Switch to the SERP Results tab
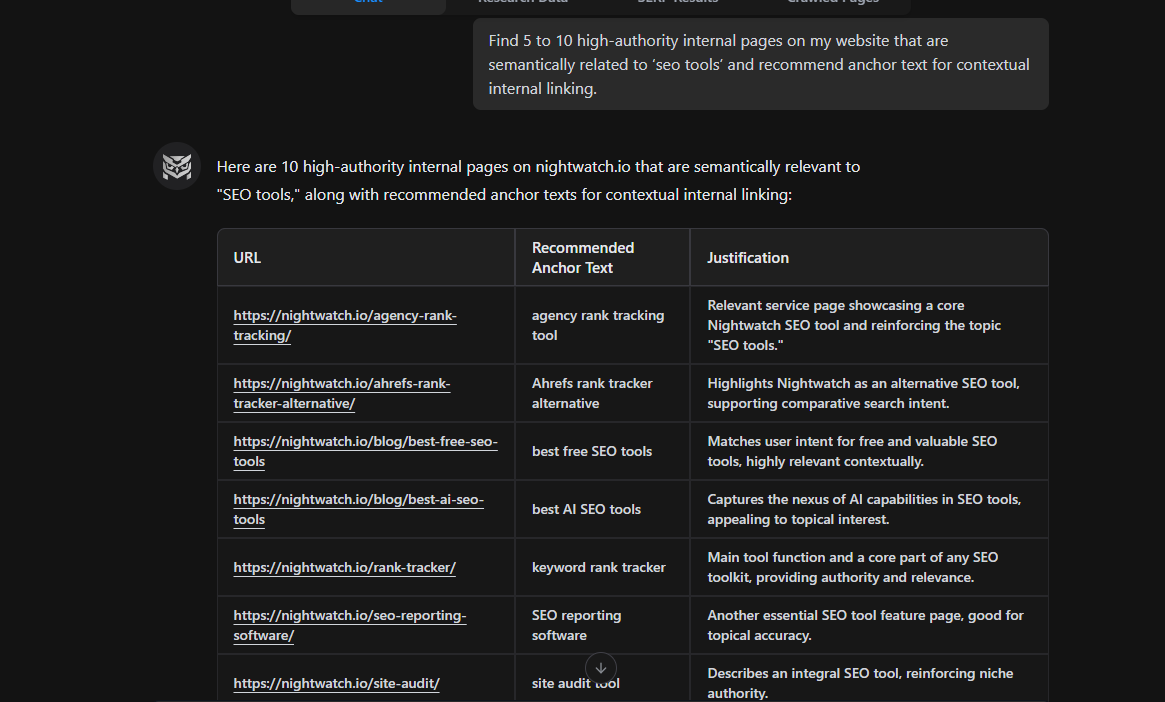Image resolution: width=1165 pixels, height=702 pixels. pos(678,3)
